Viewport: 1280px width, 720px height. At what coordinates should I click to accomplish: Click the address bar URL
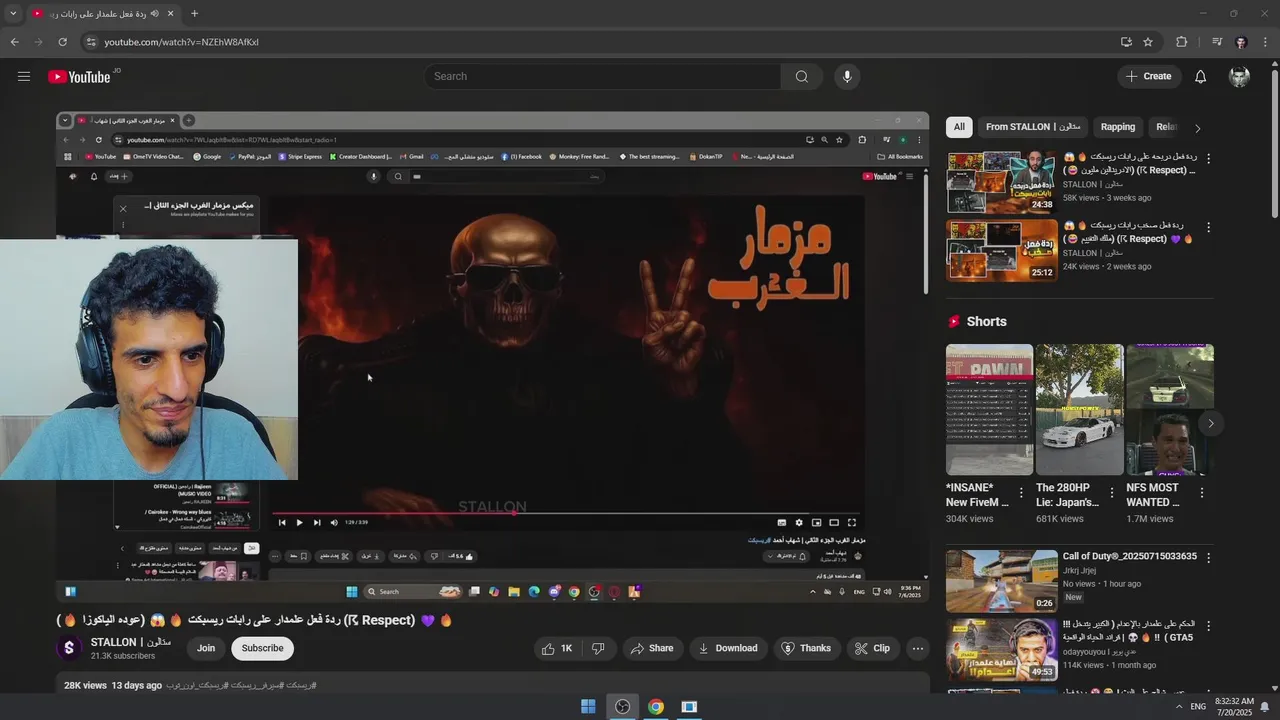(181, 42)
